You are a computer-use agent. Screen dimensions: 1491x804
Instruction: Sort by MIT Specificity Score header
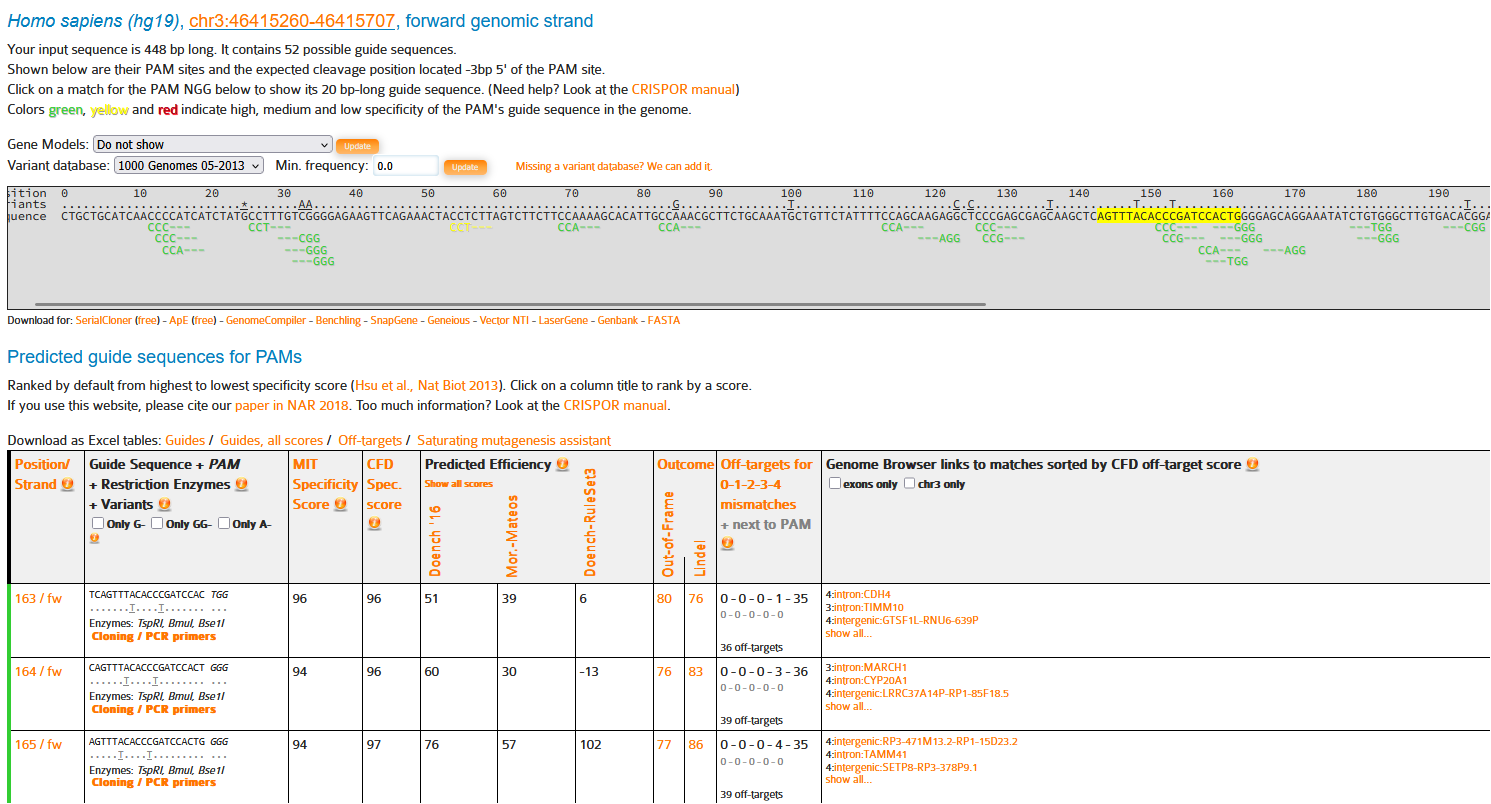pos(325,484)
